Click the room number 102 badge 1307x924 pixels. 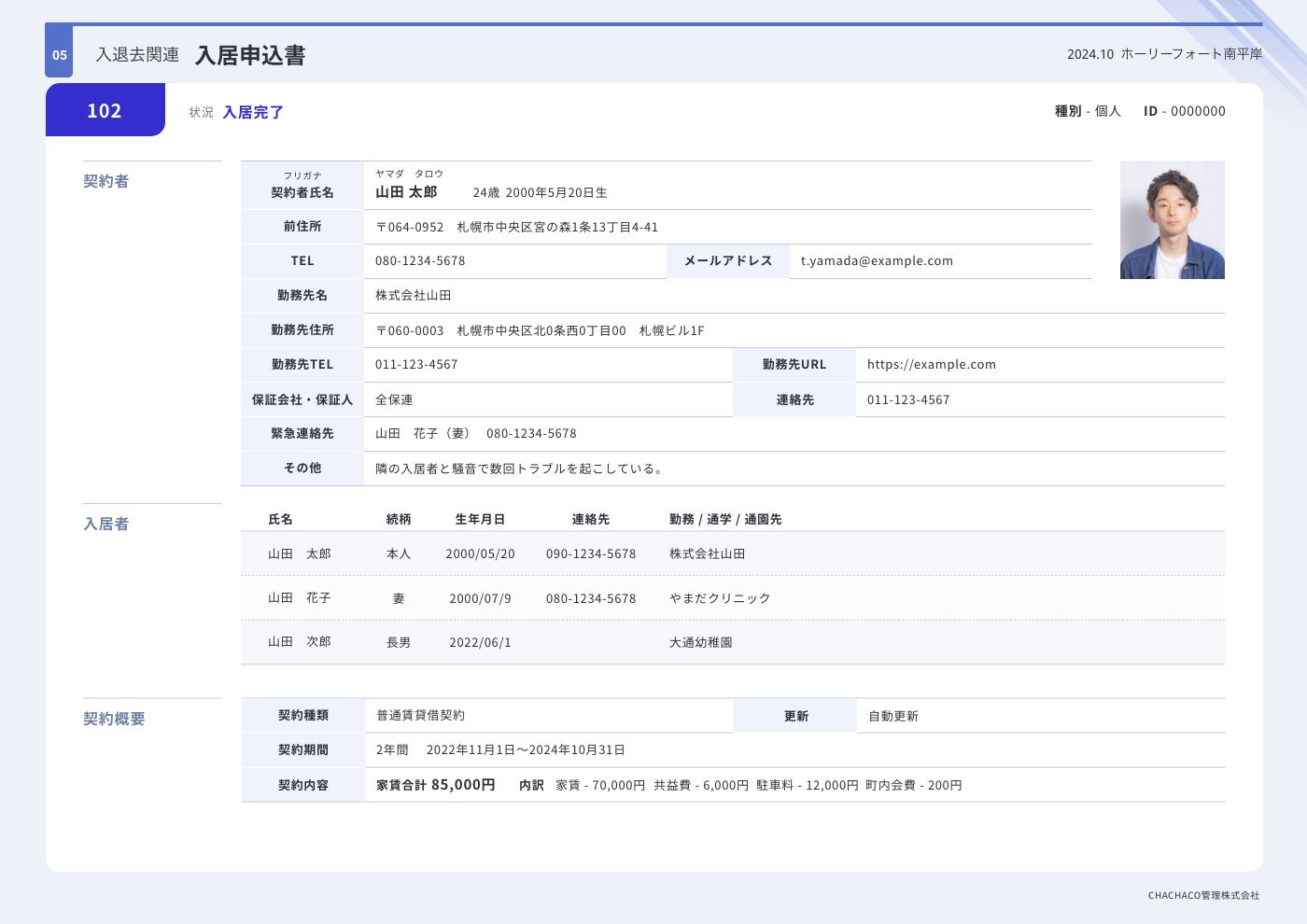[105, 110]
